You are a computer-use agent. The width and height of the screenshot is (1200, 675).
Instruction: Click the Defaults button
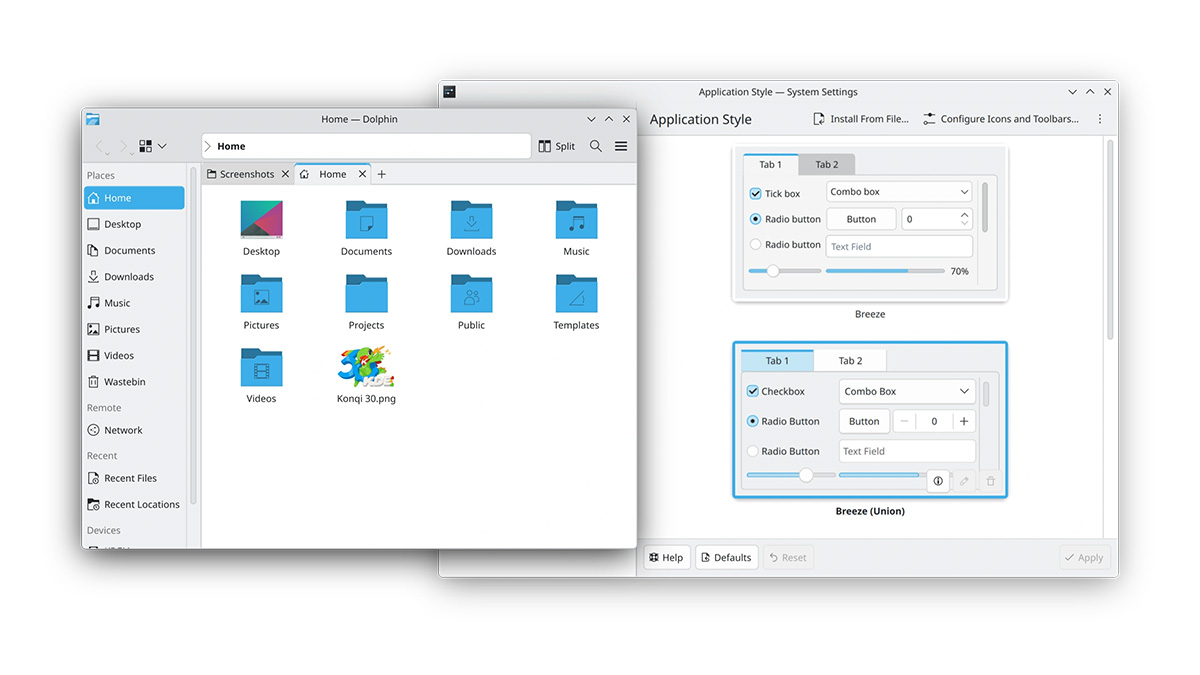[x=726, y=557]
